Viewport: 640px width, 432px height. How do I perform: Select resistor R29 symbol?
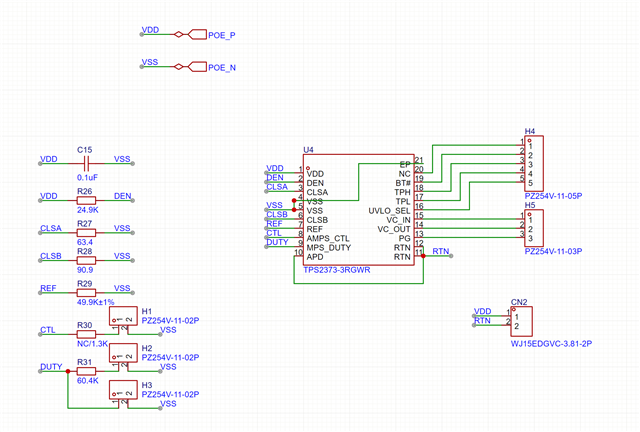coord(87,293)
